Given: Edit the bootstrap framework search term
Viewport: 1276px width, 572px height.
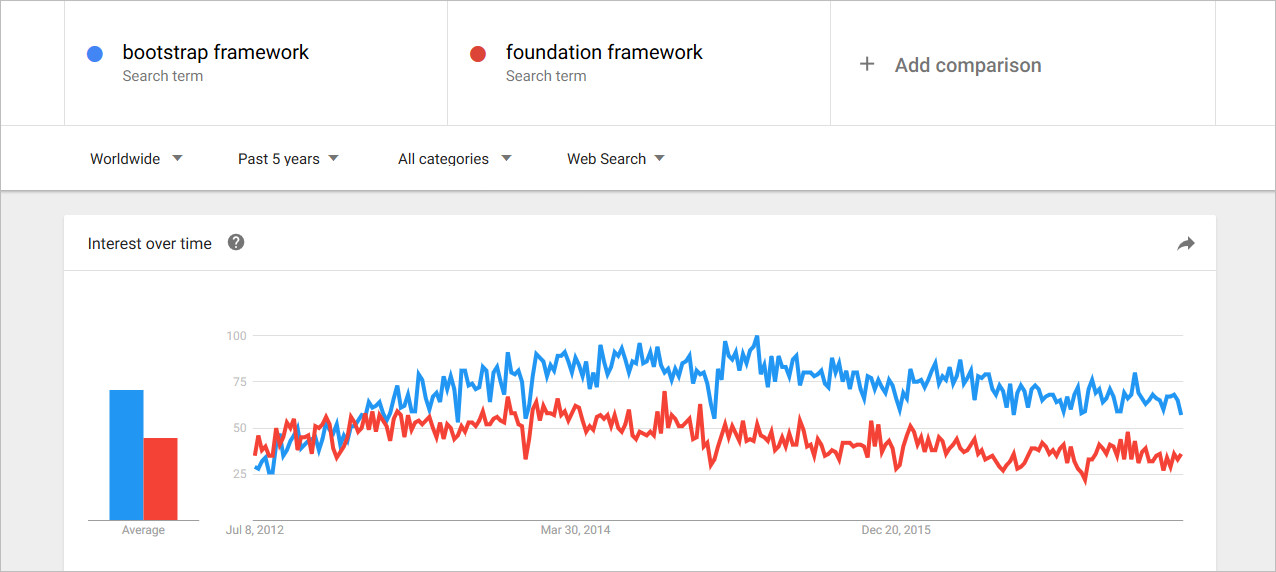Looking at the screenshot, I should coord(215,53).
